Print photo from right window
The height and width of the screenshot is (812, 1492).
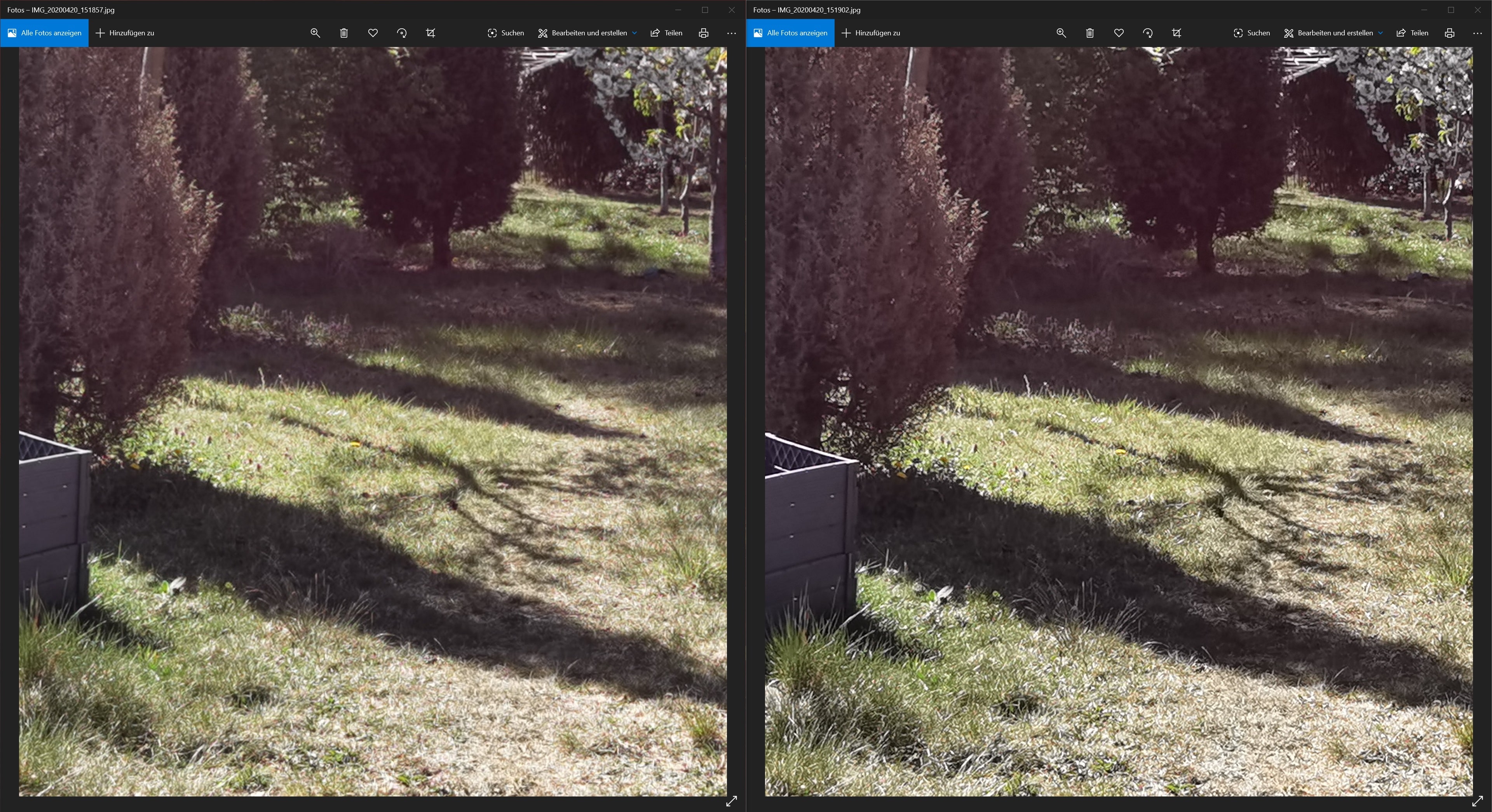click(x=1450, y=33)
